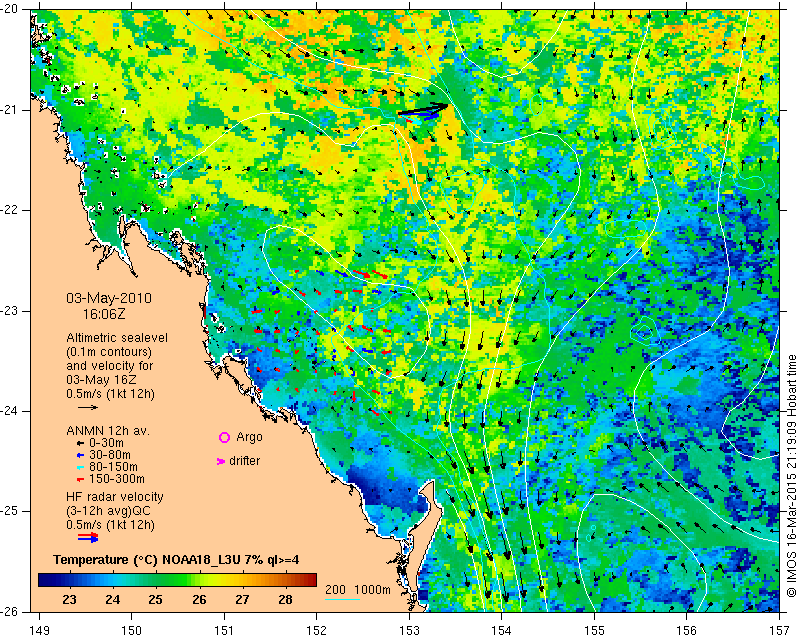Click the large black mooring vector near -21
Image resolution: width=800 pixels, height=640 pixels.
[x=422, y=109]
